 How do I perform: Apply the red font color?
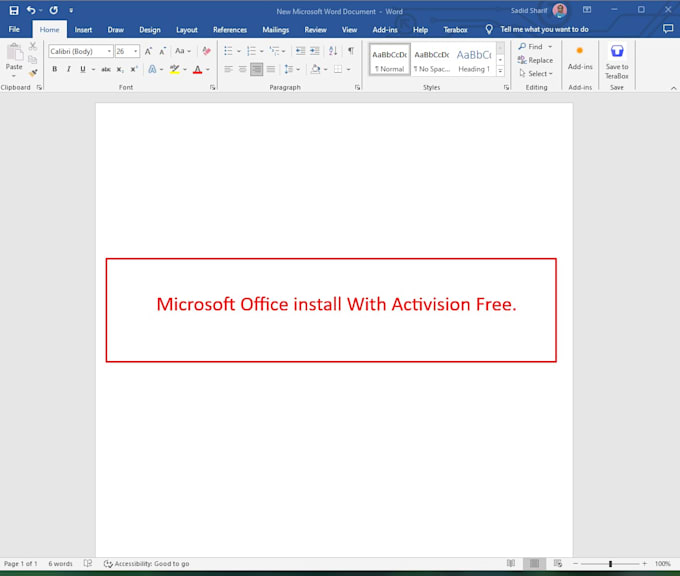pos(197,69)
